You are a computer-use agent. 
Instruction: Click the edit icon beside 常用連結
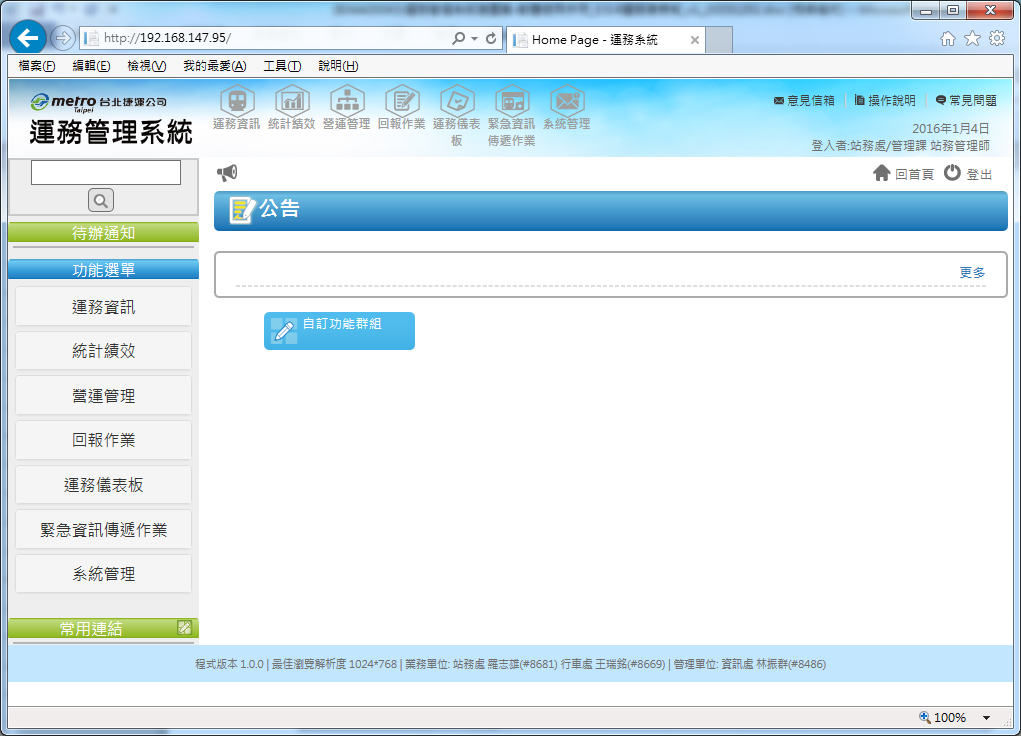click(x=184, y=628)
